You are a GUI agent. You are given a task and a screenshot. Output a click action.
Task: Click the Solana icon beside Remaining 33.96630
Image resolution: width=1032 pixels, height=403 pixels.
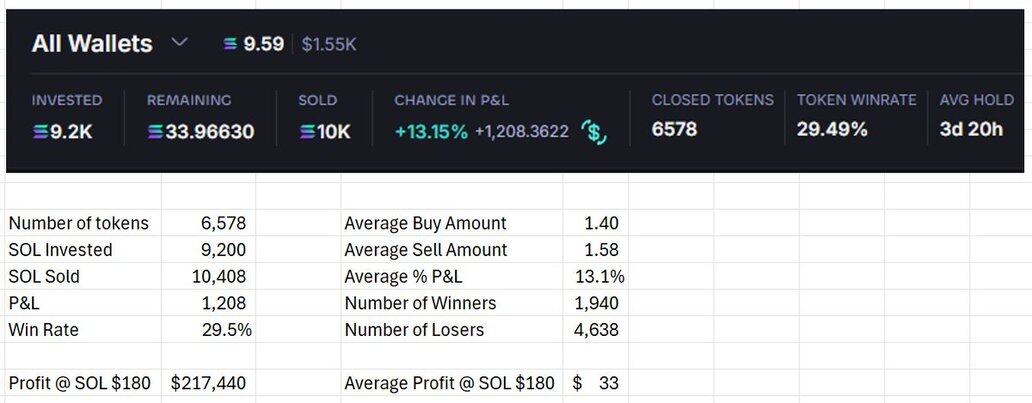point(155,131)
